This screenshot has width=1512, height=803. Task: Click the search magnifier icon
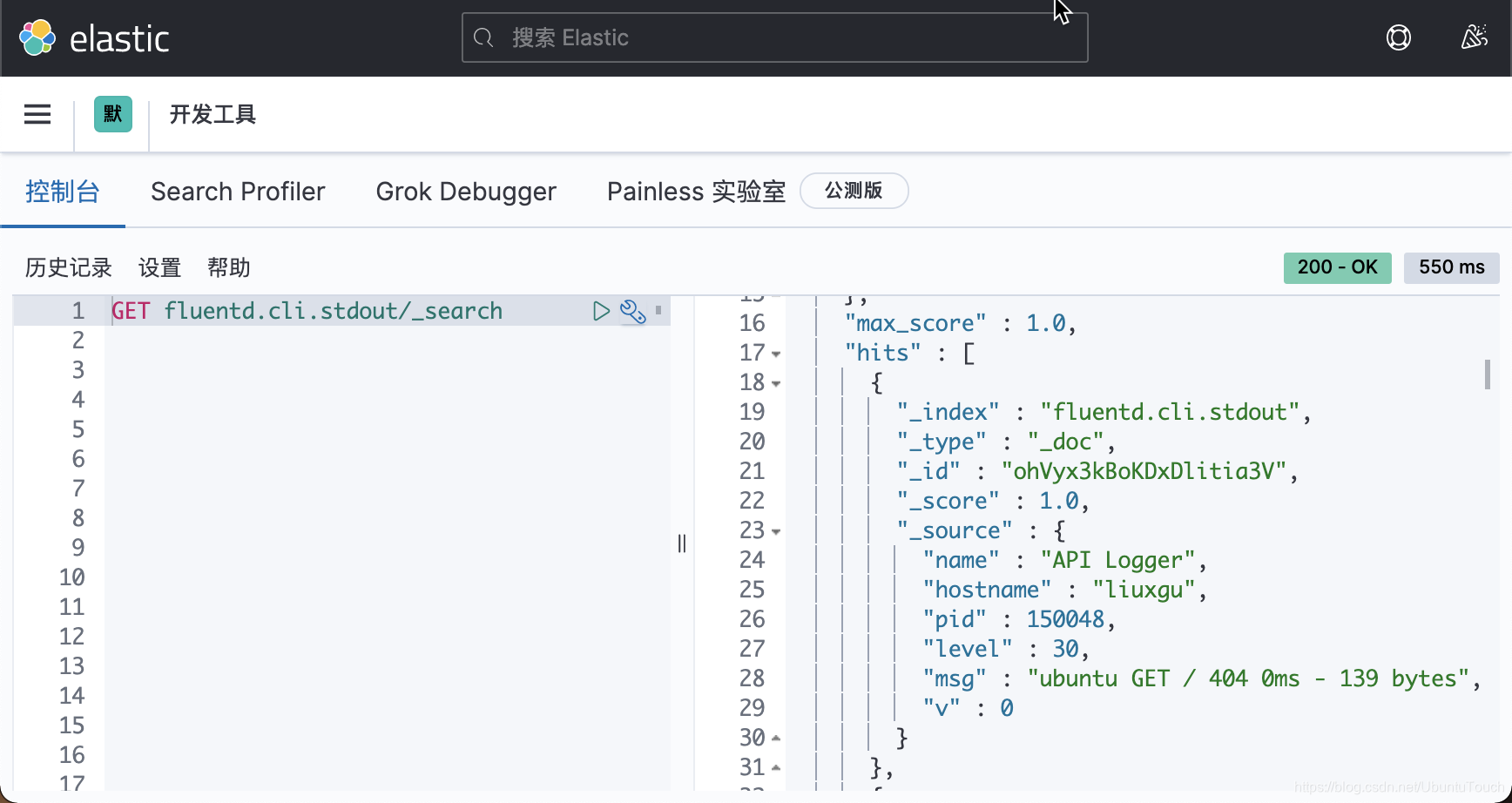tap(483, 37)
